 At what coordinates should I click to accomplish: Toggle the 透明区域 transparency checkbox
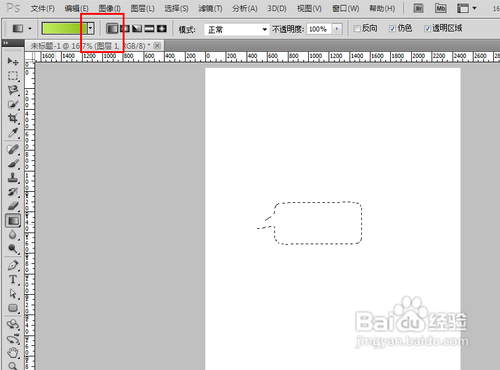coord(427,29)
